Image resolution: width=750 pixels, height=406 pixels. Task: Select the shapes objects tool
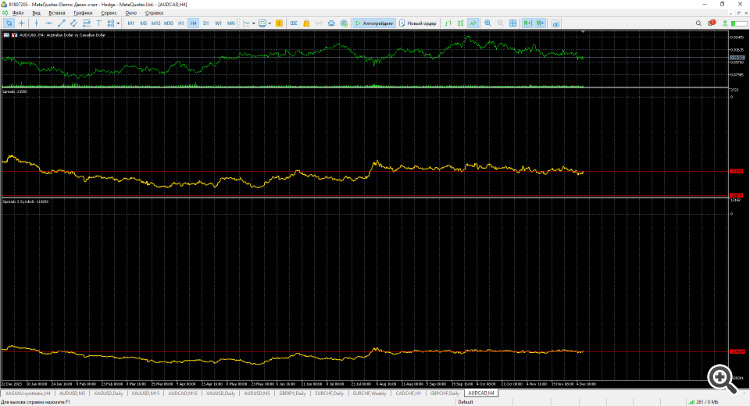point(110,23)
